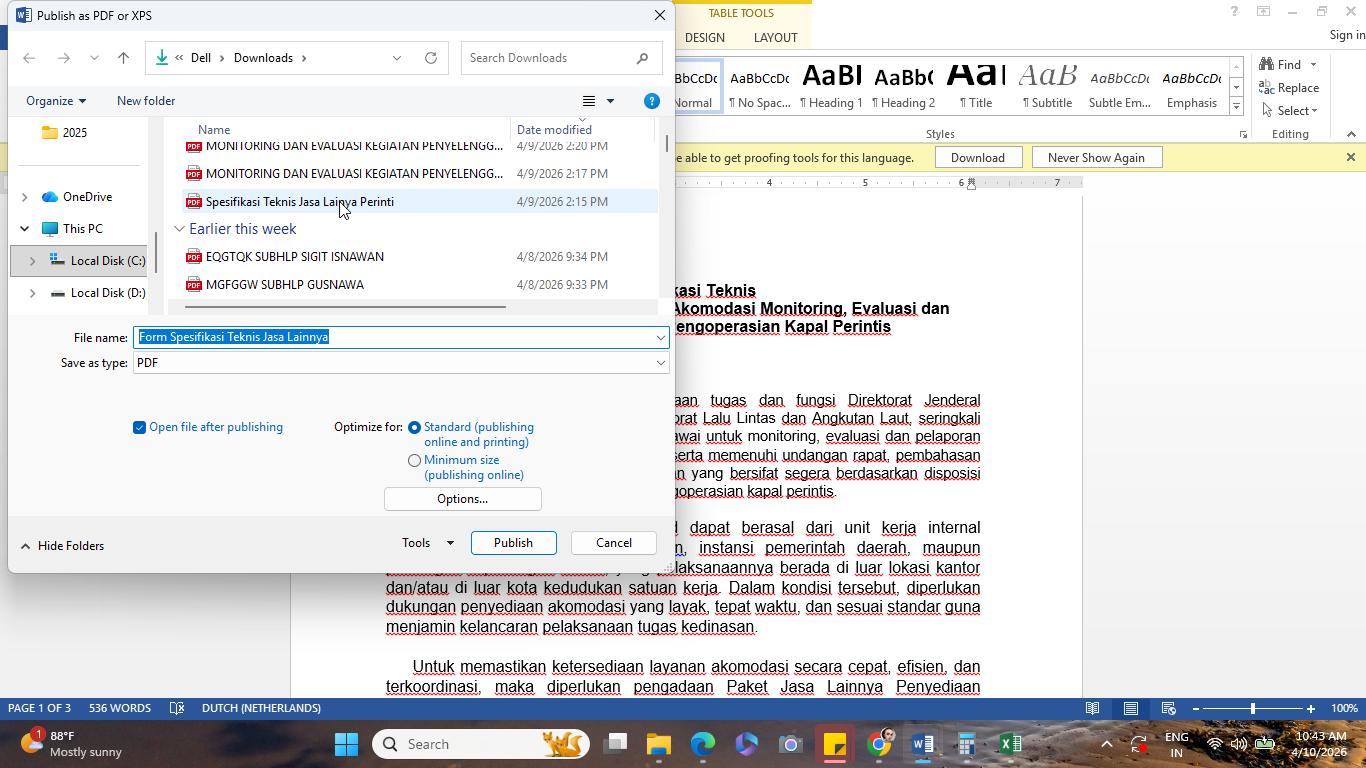Open Google Chrome from the taskbar
This screenshot has height=768, width=1366.
pyautogui.click(x=879, y=744)
